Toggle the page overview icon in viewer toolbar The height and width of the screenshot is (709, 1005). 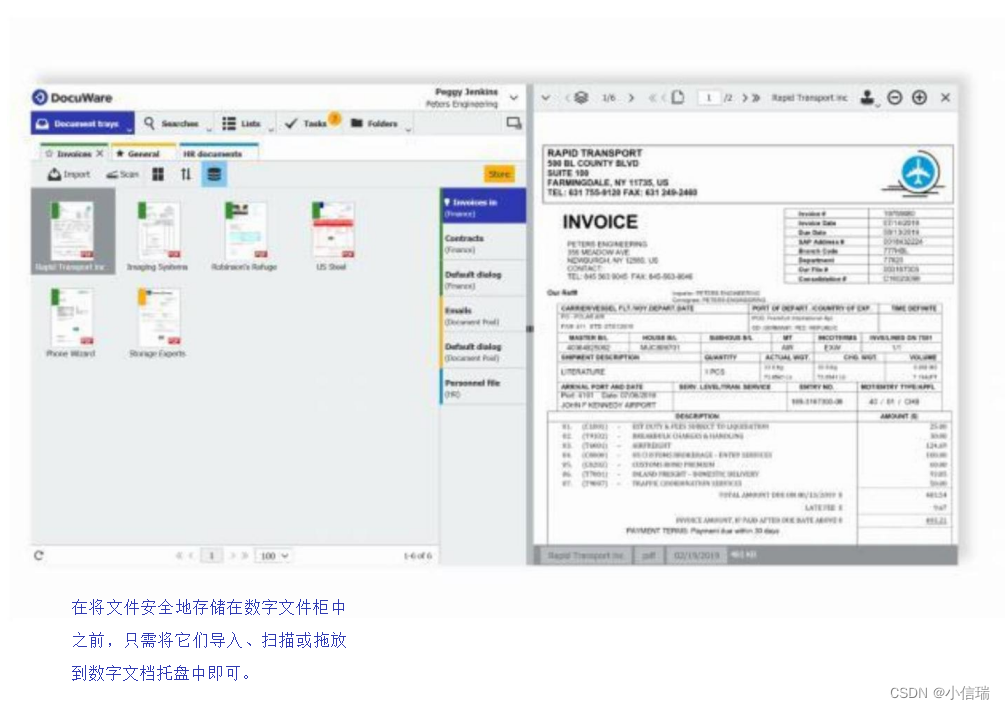(x=582, y=97)
